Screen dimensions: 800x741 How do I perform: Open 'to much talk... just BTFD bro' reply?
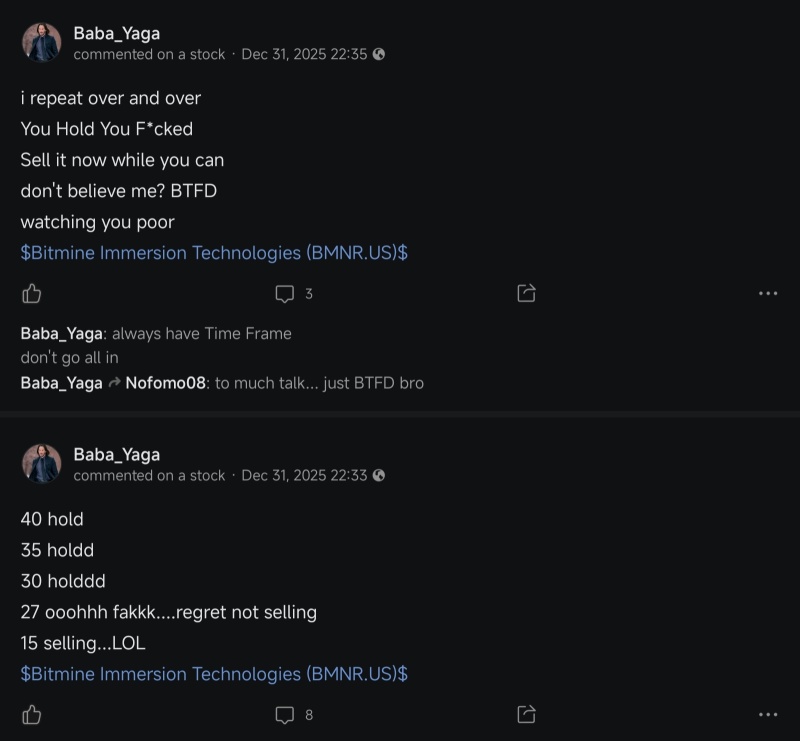(x=319, y=383)
